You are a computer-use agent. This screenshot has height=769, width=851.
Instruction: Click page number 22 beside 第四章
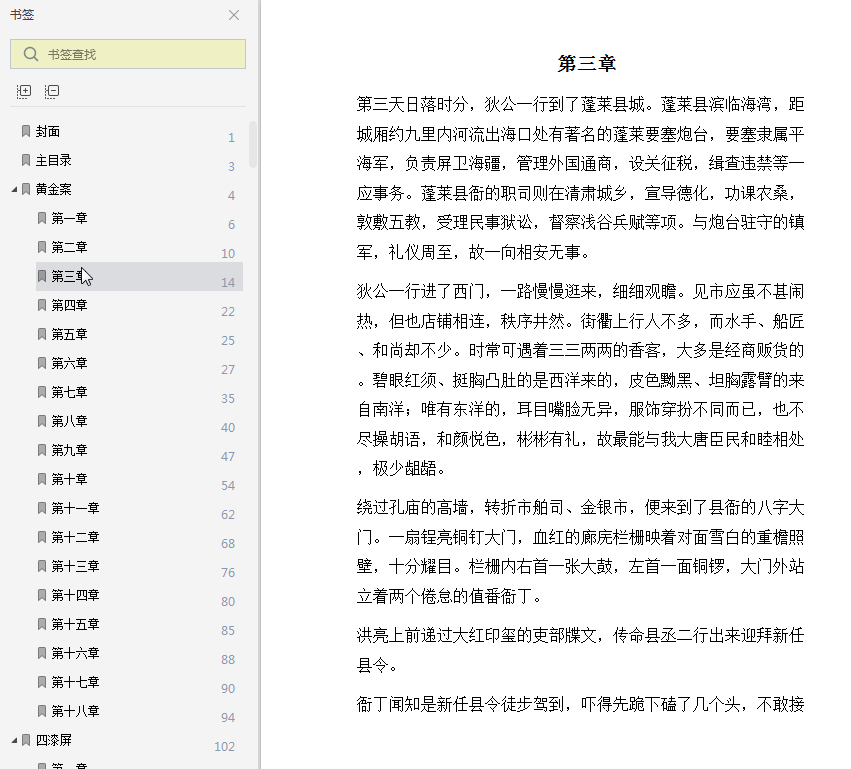pyautogui.click(x=228, y=312)
